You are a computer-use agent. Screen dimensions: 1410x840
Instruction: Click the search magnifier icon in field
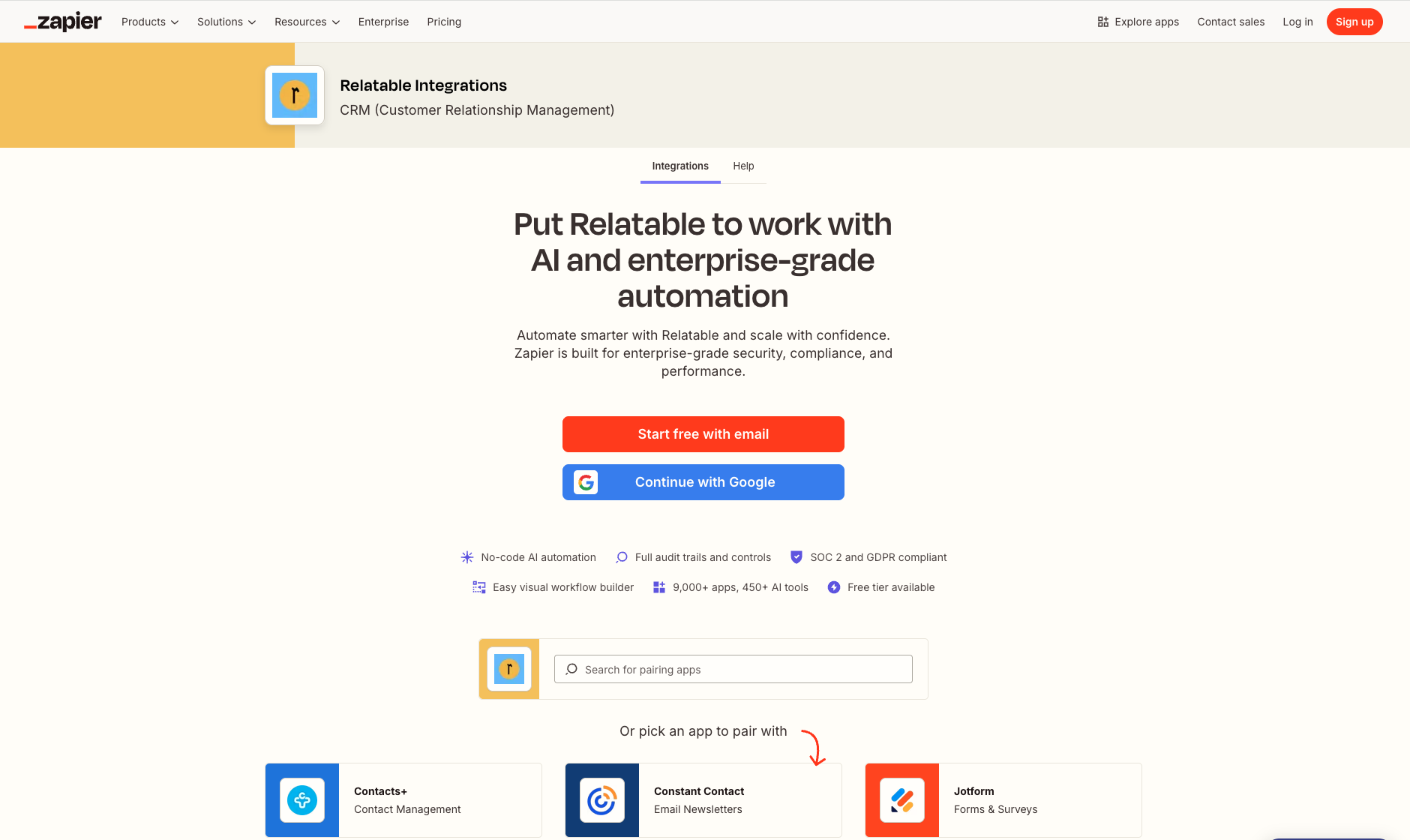click(x=571, y=669)
